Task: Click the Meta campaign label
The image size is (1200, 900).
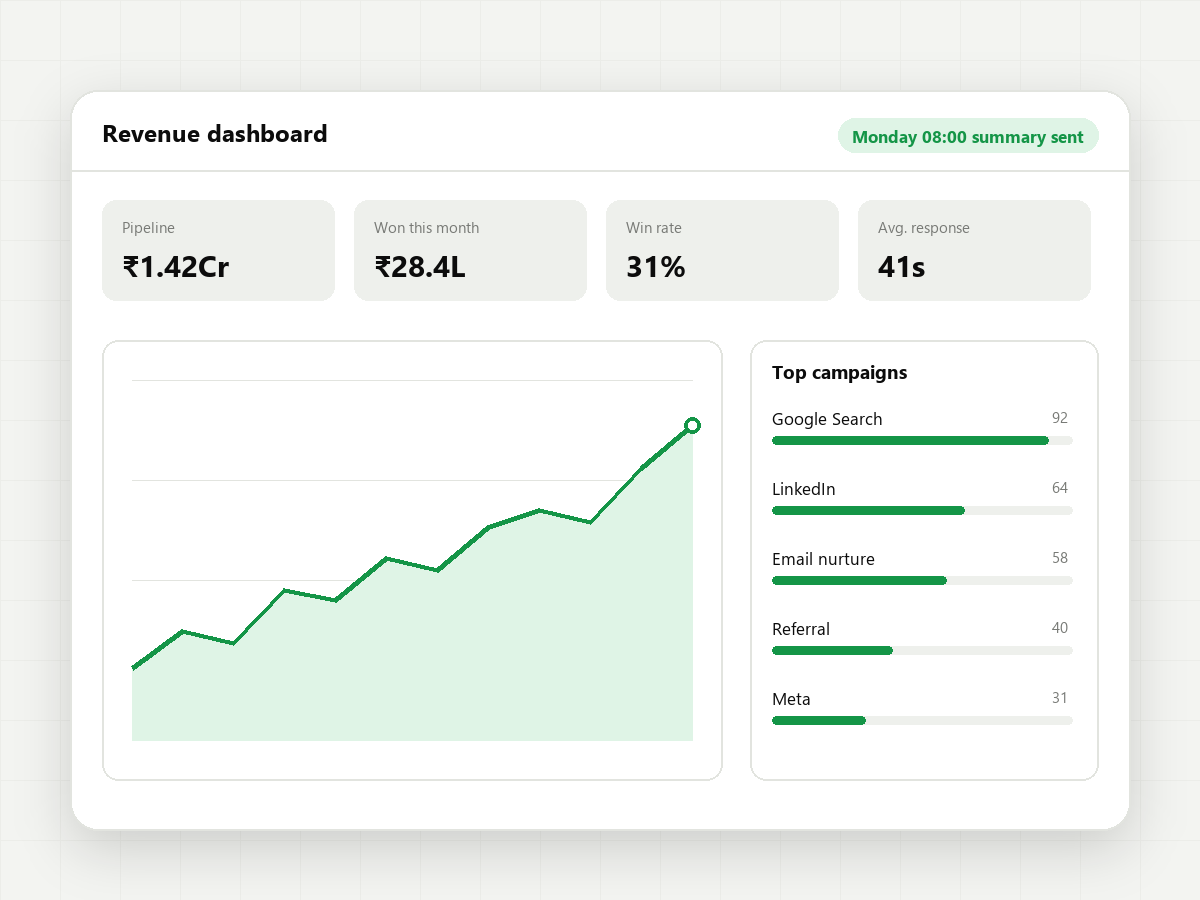Action: [x=791, y=699]
